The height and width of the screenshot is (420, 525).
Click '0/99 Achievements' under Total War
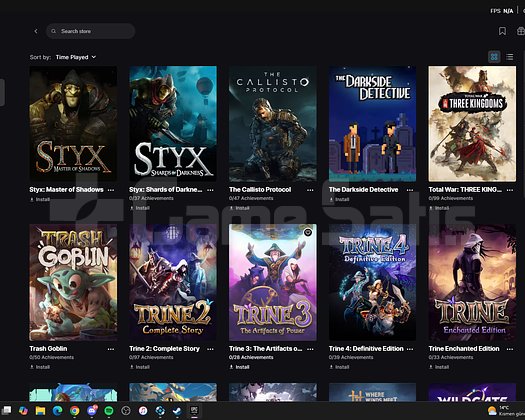click(x=451, y=198)
